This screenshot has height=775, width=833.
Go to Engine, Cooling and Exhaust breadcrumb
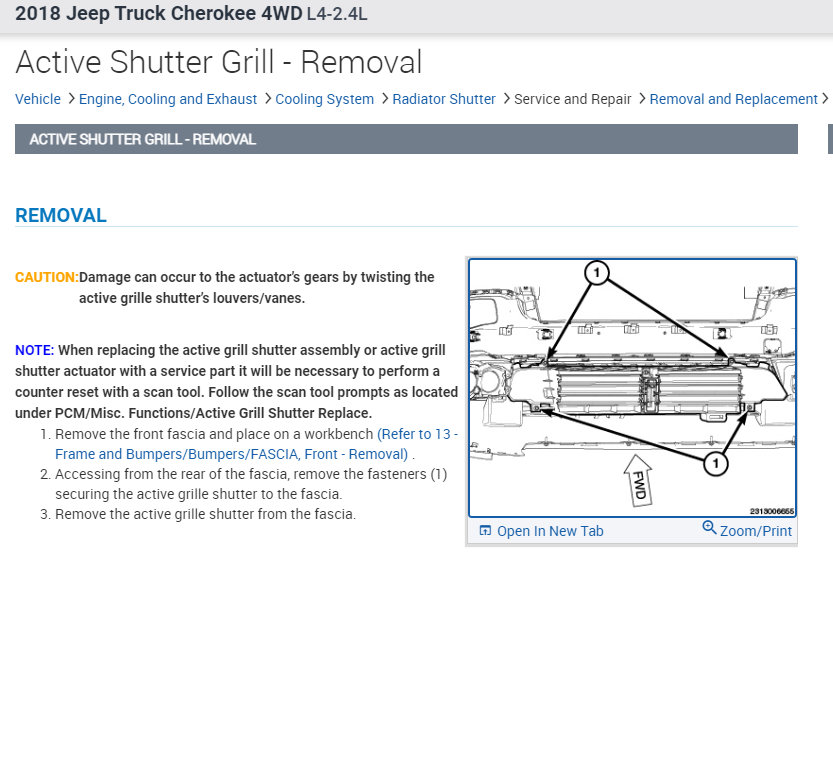click(168, 99)
